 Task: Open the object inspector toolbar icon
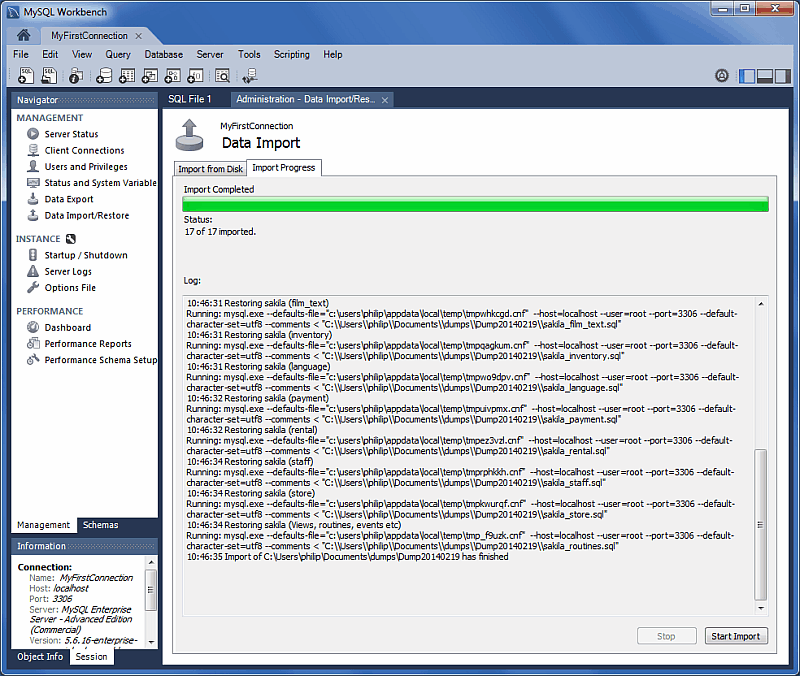tap(76, 76)
